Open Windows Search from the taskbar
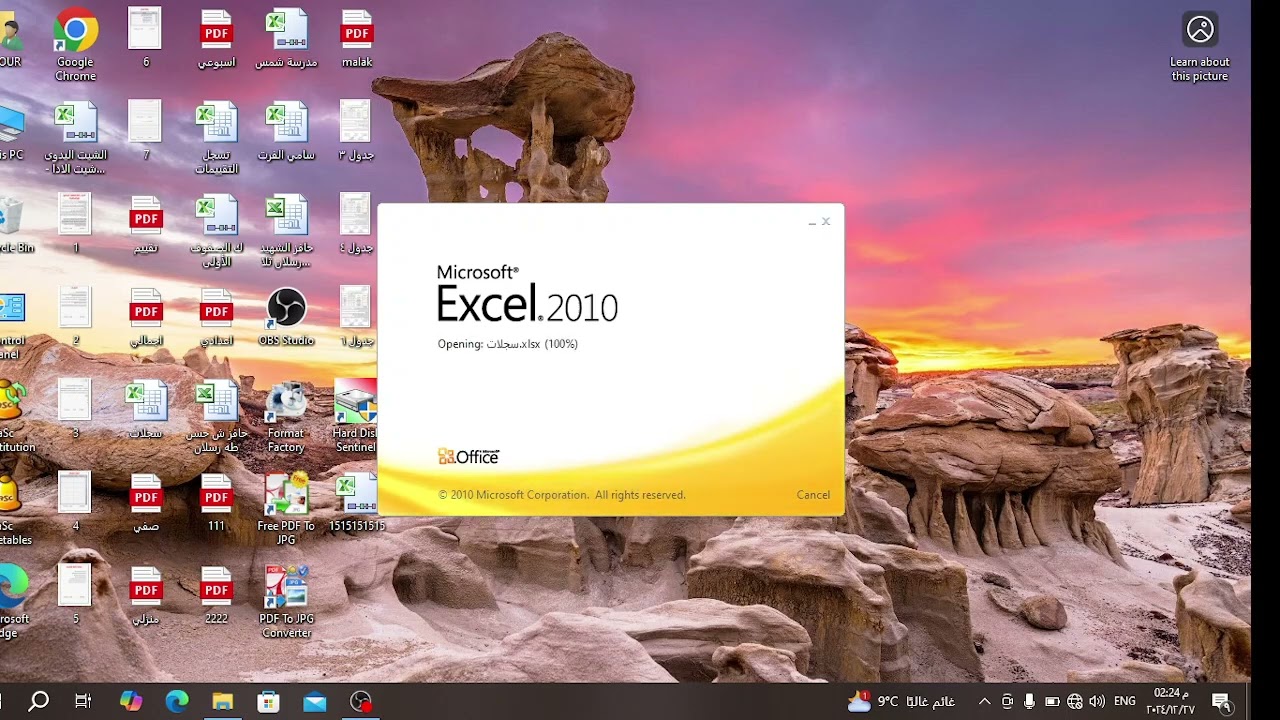This screenshot has width=1280, height=720. coord(39,701)
